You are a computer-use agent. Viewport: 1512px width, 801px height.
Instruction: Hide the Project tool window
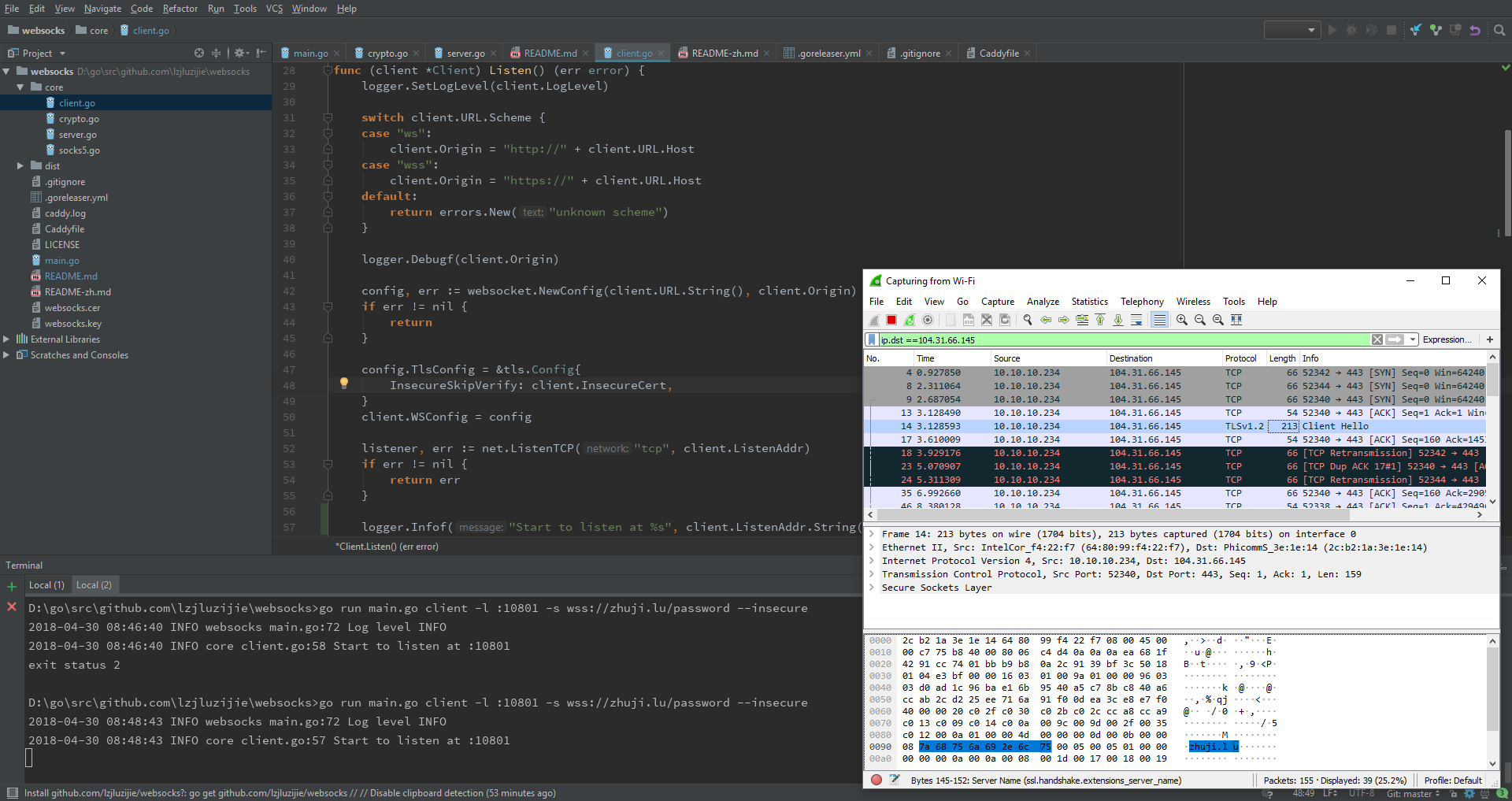261,53
